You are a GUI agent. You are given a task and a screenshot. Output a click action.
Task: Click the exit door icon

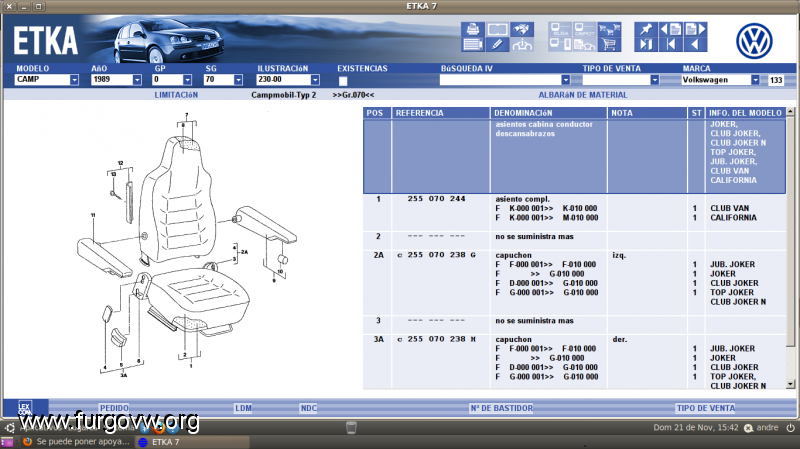pos(646,44)
